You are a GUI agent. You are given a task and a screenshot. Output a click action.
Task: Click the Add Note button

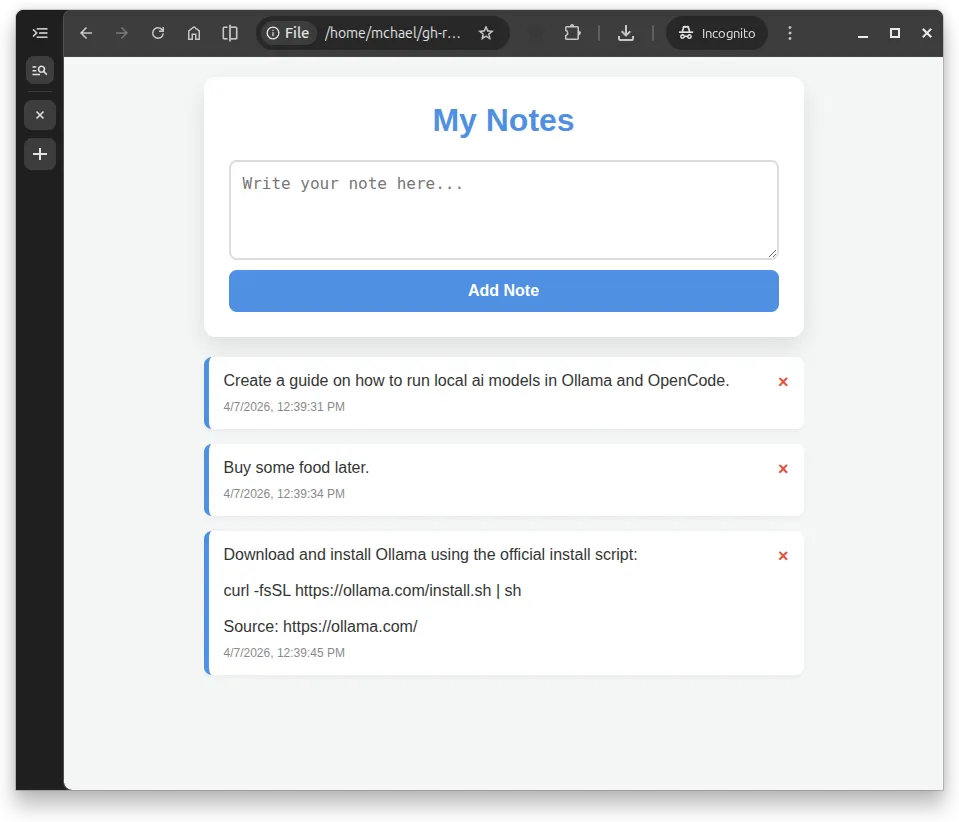[x=503, y=290]
